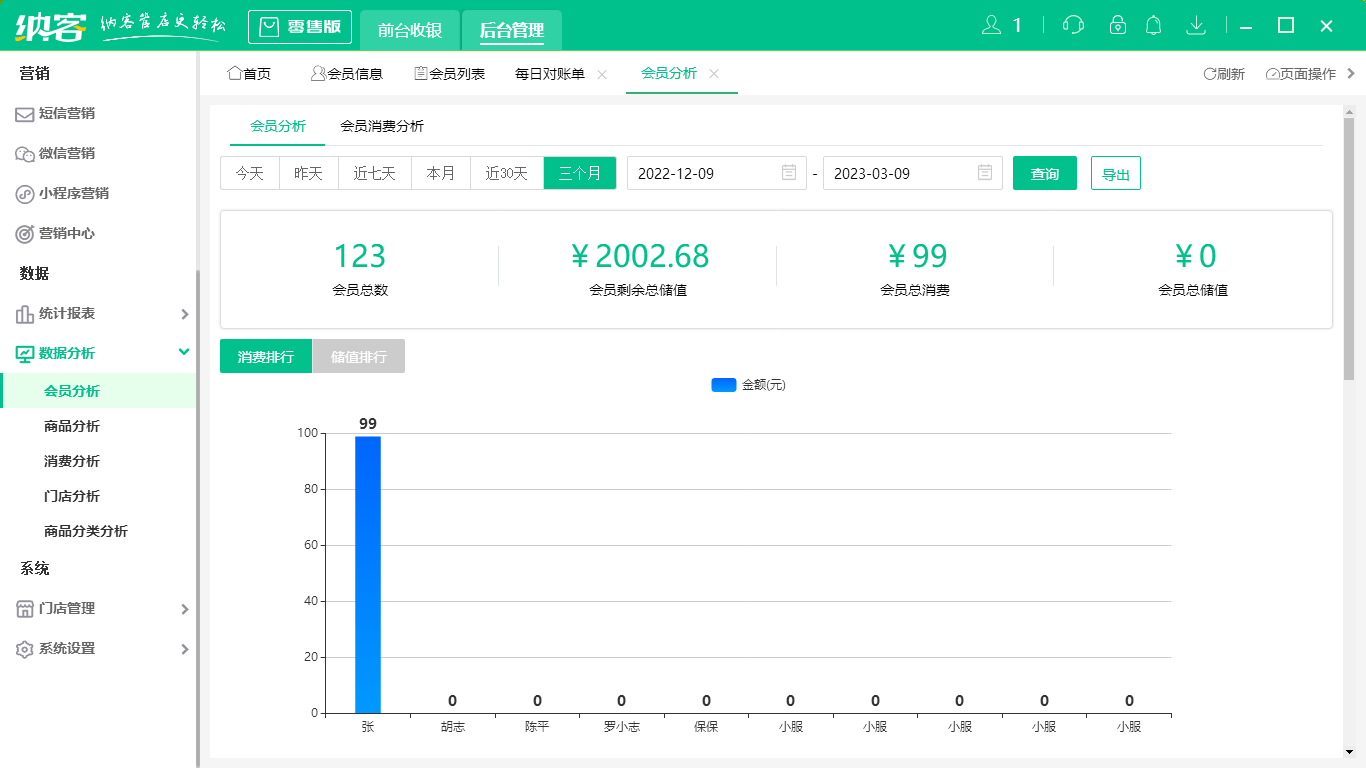This screenshot has width=1366, height=768.
Task: Select the 本月 date range
Action: (x=441, y=173)
